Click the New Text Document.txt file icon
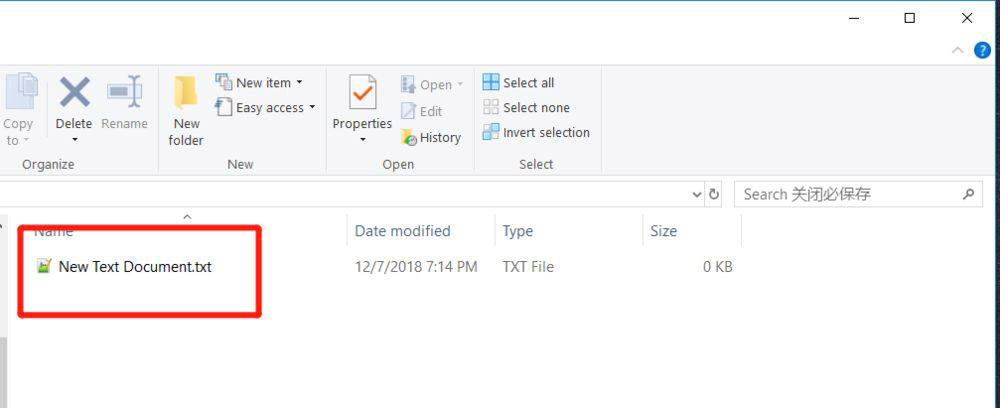Image resolution: width=1000 pixels, height=408 pixels. click(44, 266)
